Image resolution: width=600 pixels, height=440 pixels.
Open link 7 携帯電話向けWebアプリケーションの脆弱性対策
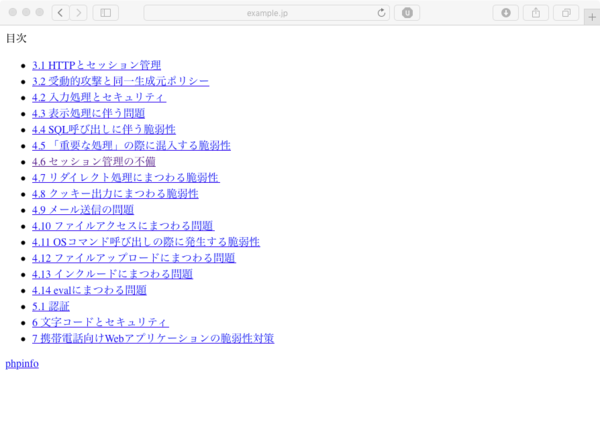coord(153,339)
